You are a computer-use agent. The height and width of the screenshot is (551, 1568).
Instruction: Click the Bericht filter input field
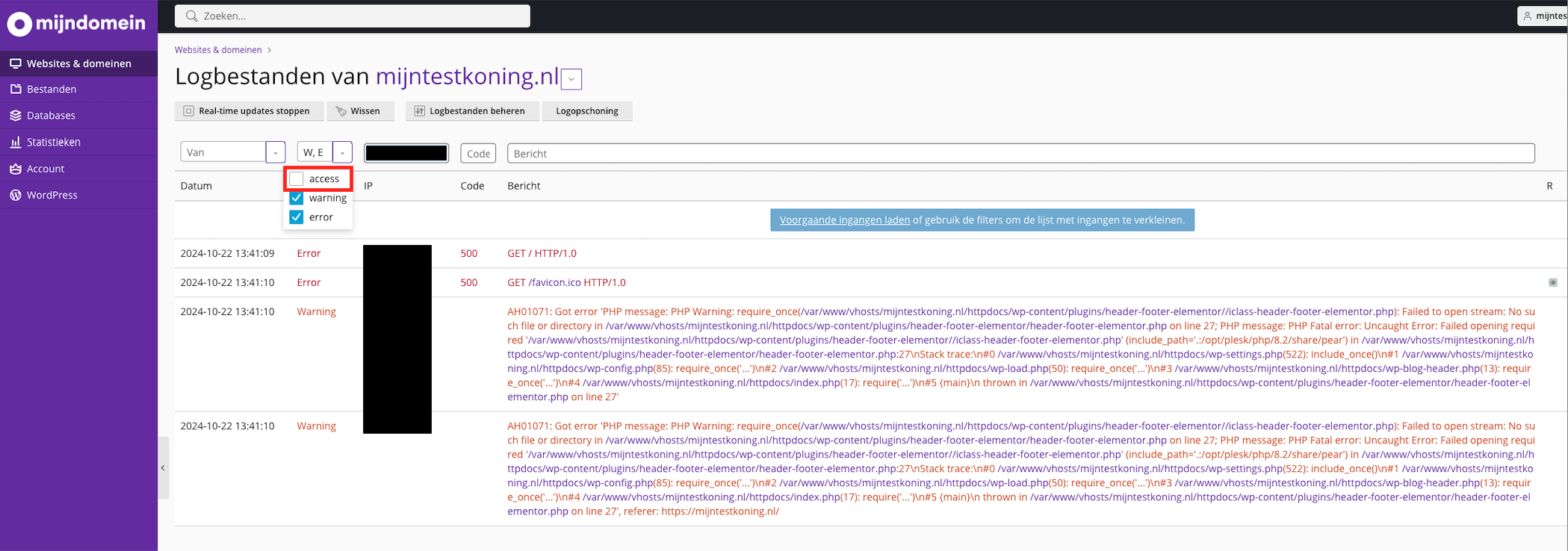click(1020, 154)
